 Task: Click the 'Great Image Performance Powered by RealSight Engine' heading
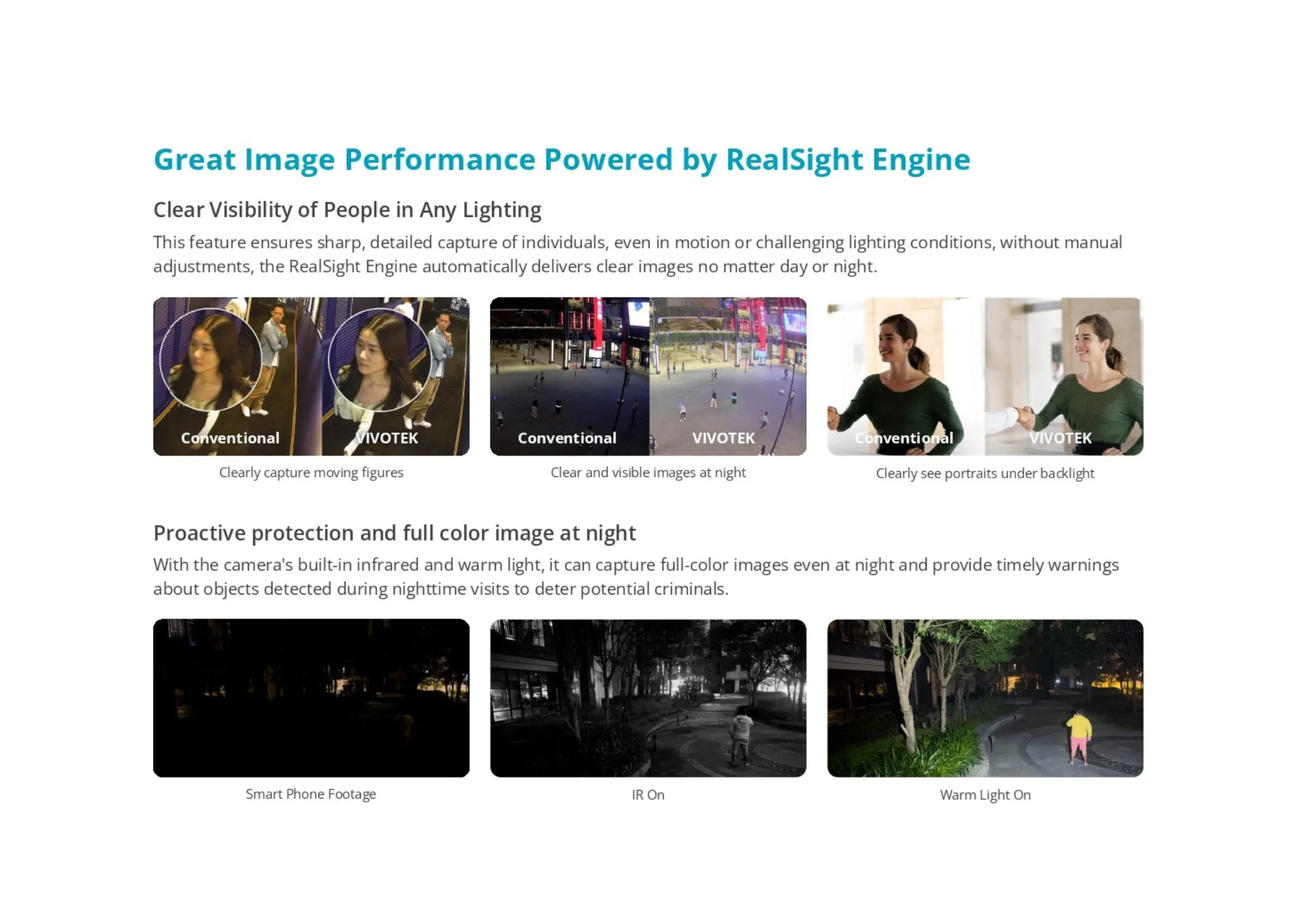tap(562, 160)
